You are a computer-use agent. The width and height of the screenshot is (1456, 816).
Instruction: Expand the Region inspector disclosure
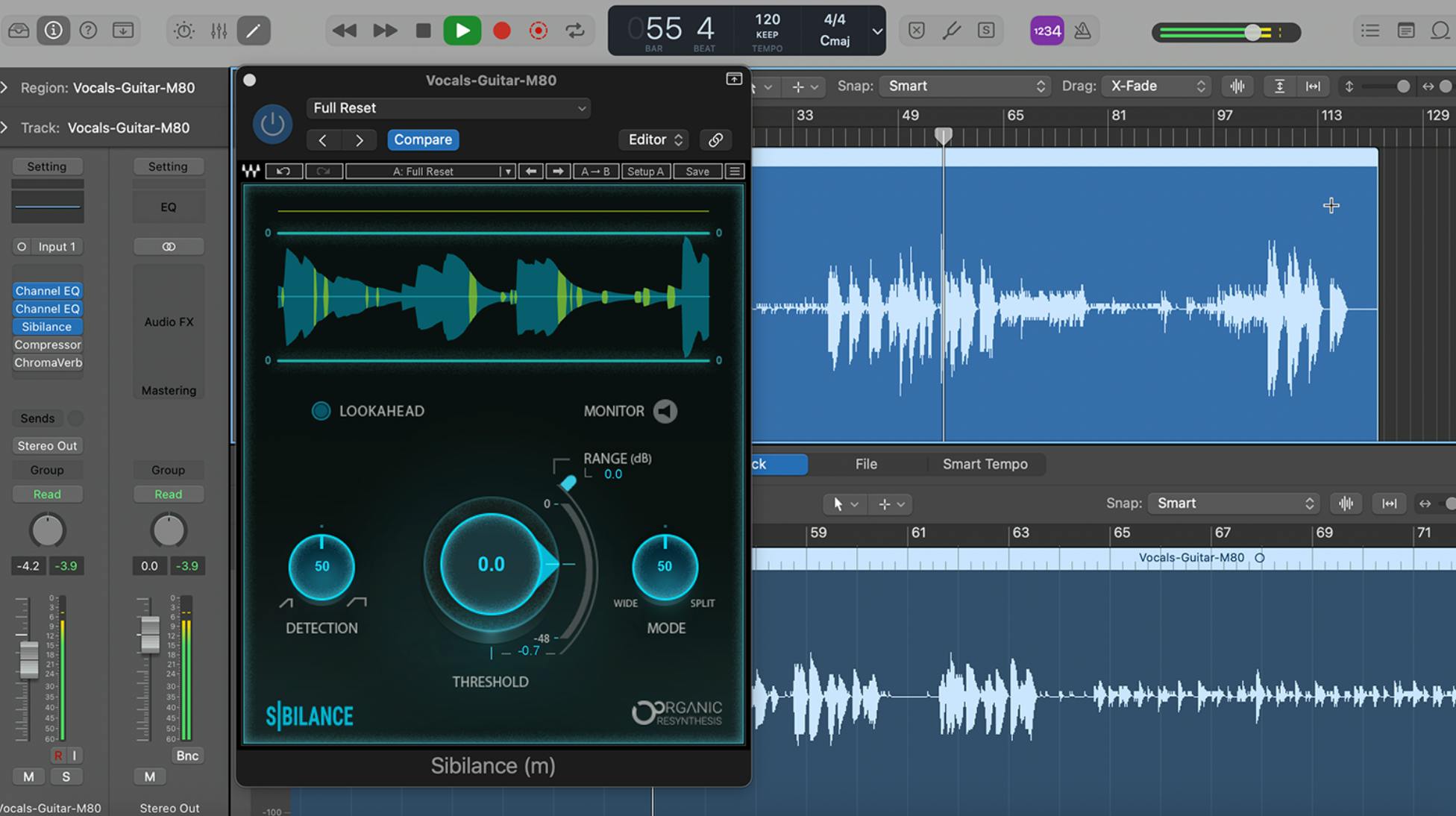(4, 88)
